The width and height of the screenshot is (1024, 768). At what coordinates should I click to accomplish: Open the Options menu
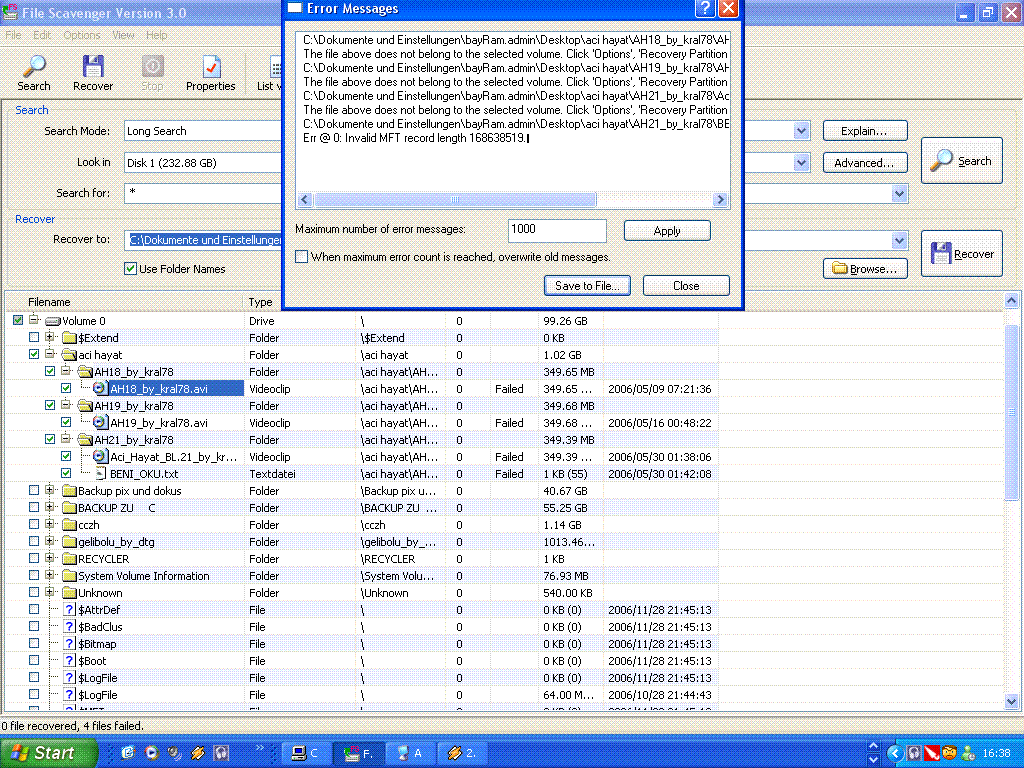[82, 35]
